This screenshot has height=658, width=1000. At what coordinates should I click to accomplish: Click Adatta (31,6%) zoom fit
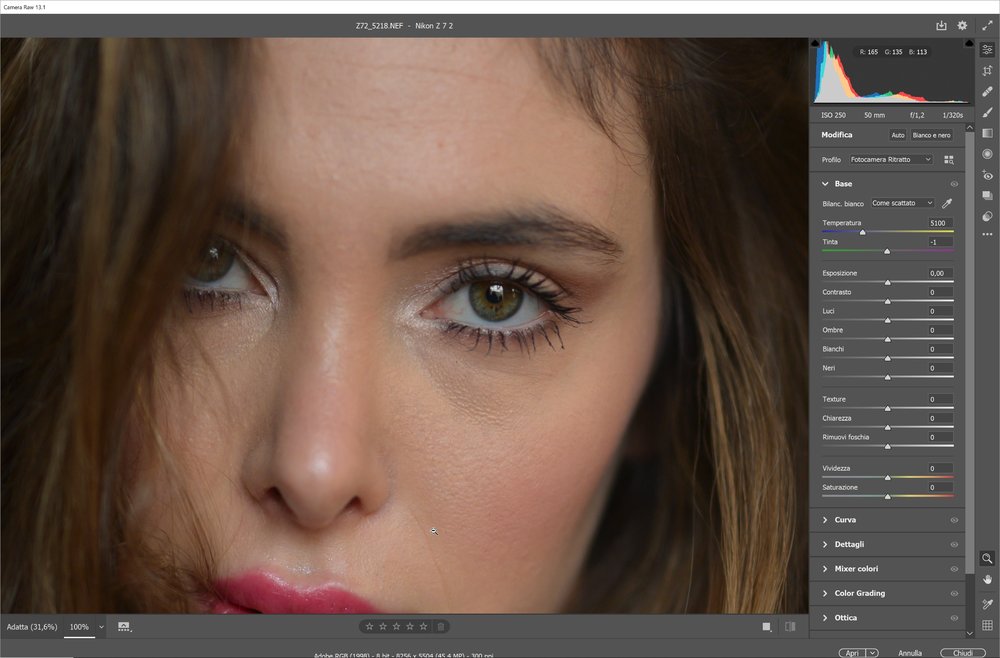[32, 627]
